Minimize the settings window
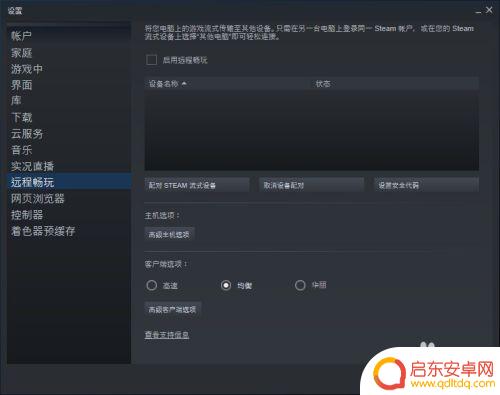The height and width of the screenshot is (395, 500). click(478, 11)
